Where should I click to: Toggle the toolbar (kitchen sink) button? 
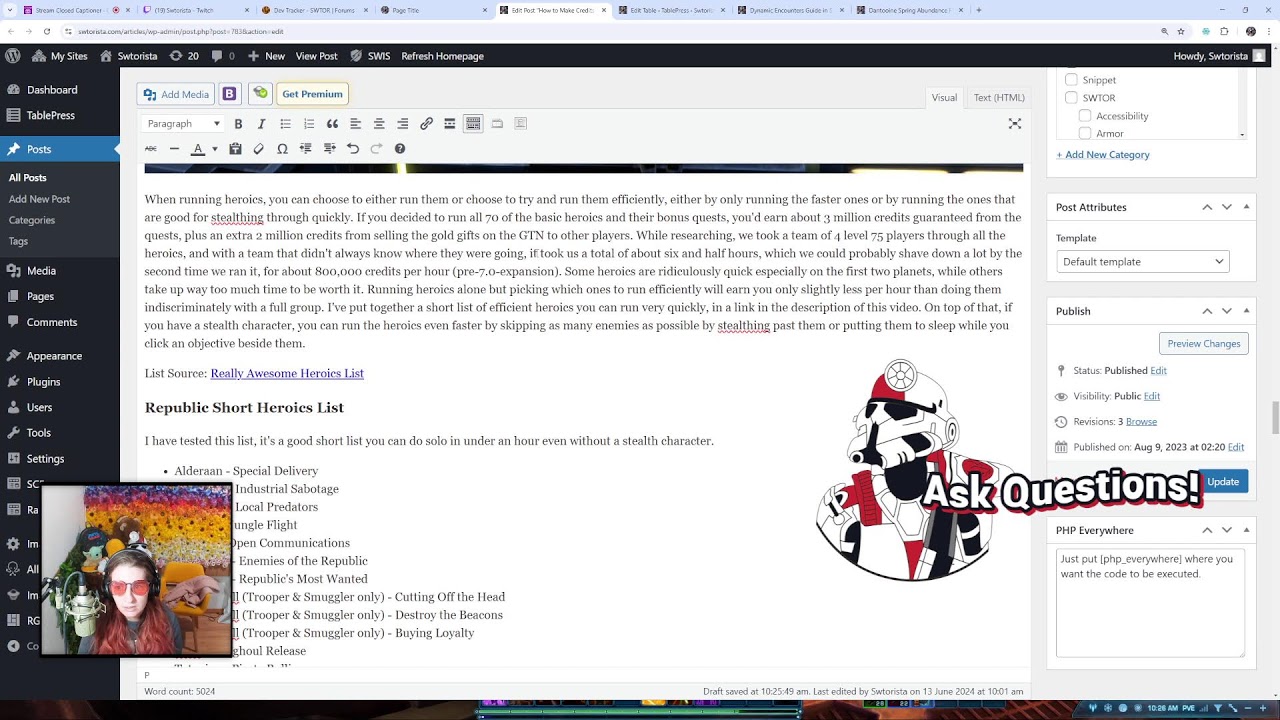tap(473, 124)
